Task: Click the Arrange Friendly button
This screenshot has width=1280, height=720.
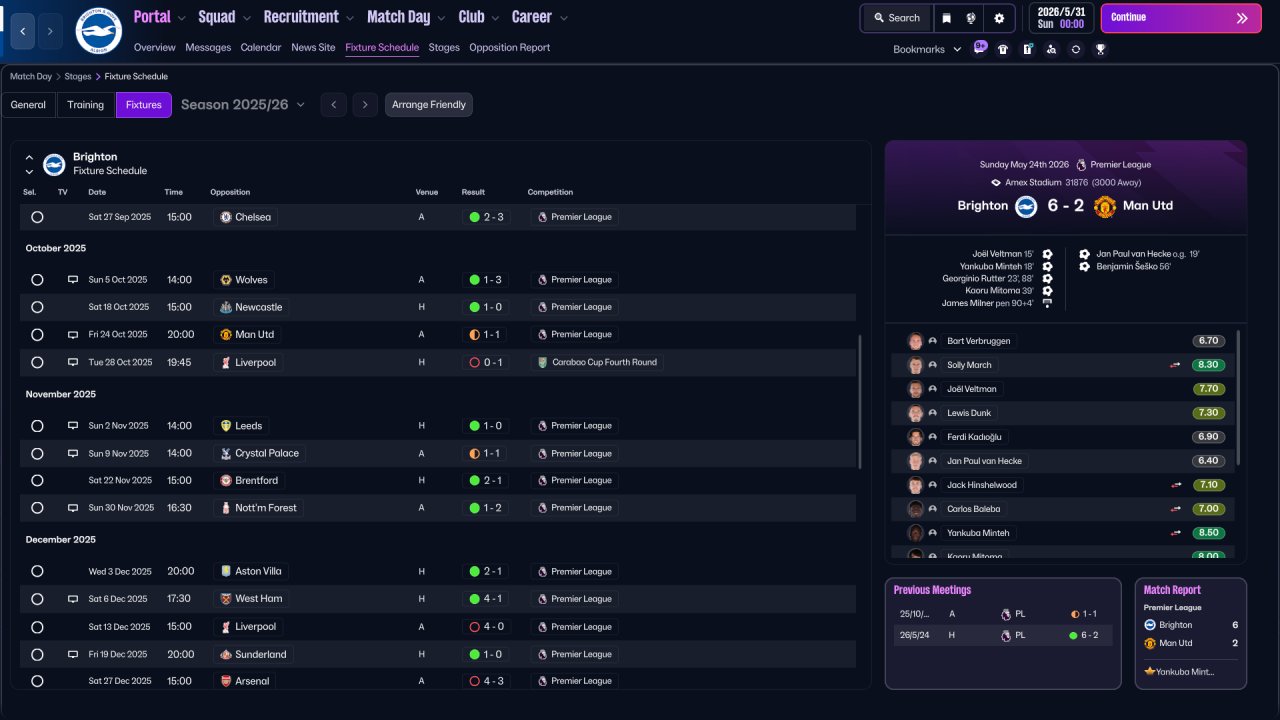Action: pyautogui.click(x=429, y=105)
